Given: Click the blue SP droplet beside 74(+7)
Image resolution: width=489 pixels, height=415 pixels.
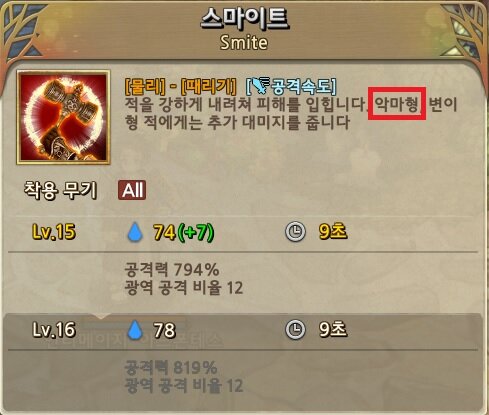Looking at the screenshot, I should click(x=135, y=232).
